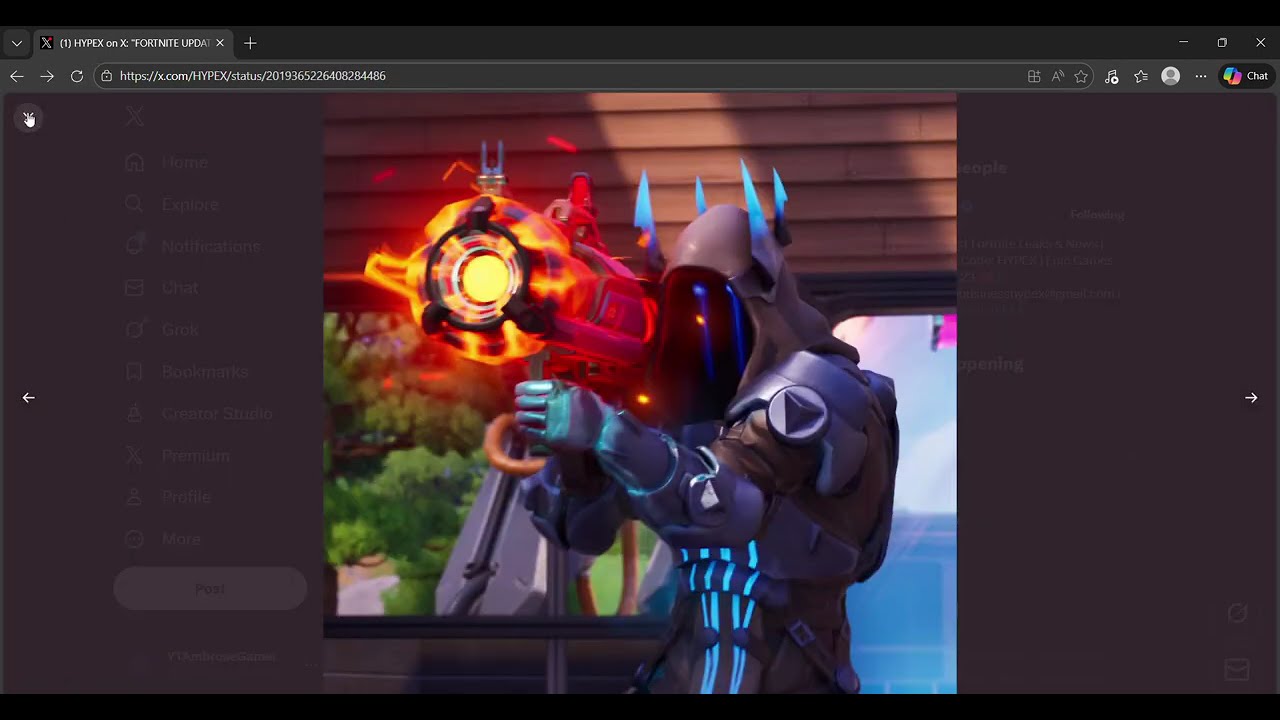The height and width of the screenshot is (720, 1280).
Task: Click the dimmed Following button
Action: click(1097, 215)
